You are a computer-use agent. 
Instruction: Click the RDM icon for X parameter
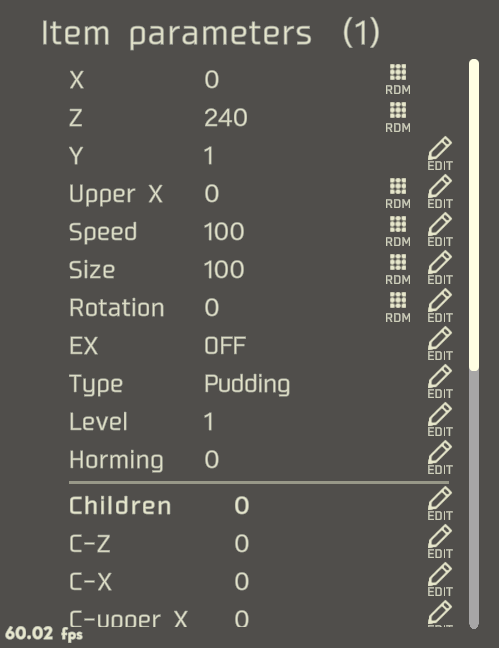[x=398, y=79]
